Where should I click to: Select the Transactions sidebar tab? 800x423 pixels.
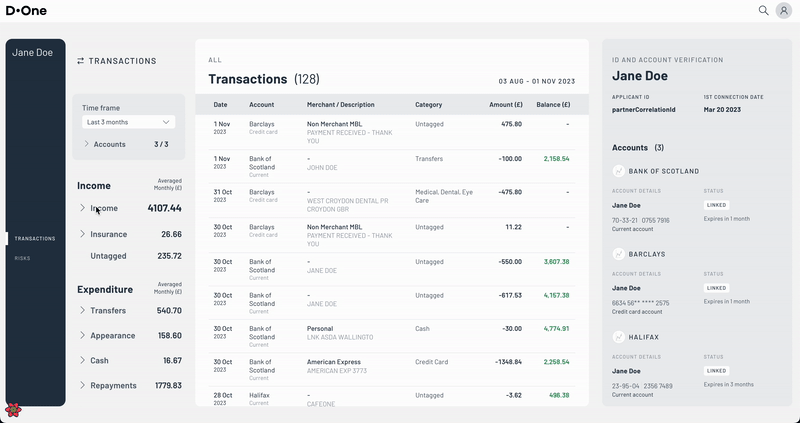tap(35, 239)
